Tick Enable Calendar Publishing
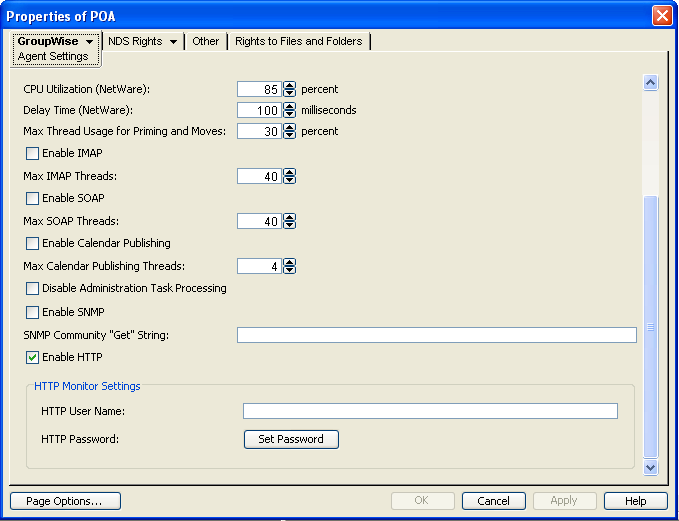 click(32, 243)
